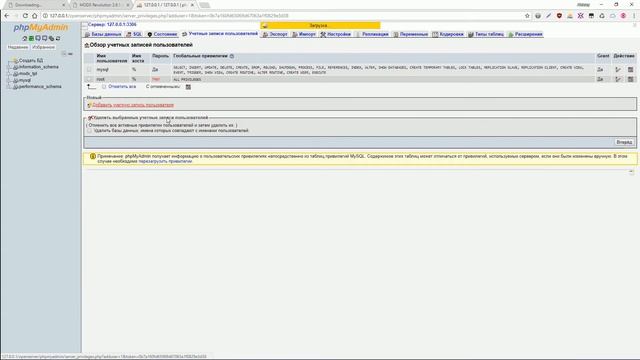Switch to MODX Revolution browser tab
The width and height of the screenshot is (640, 360).
[x=100, y=5]
